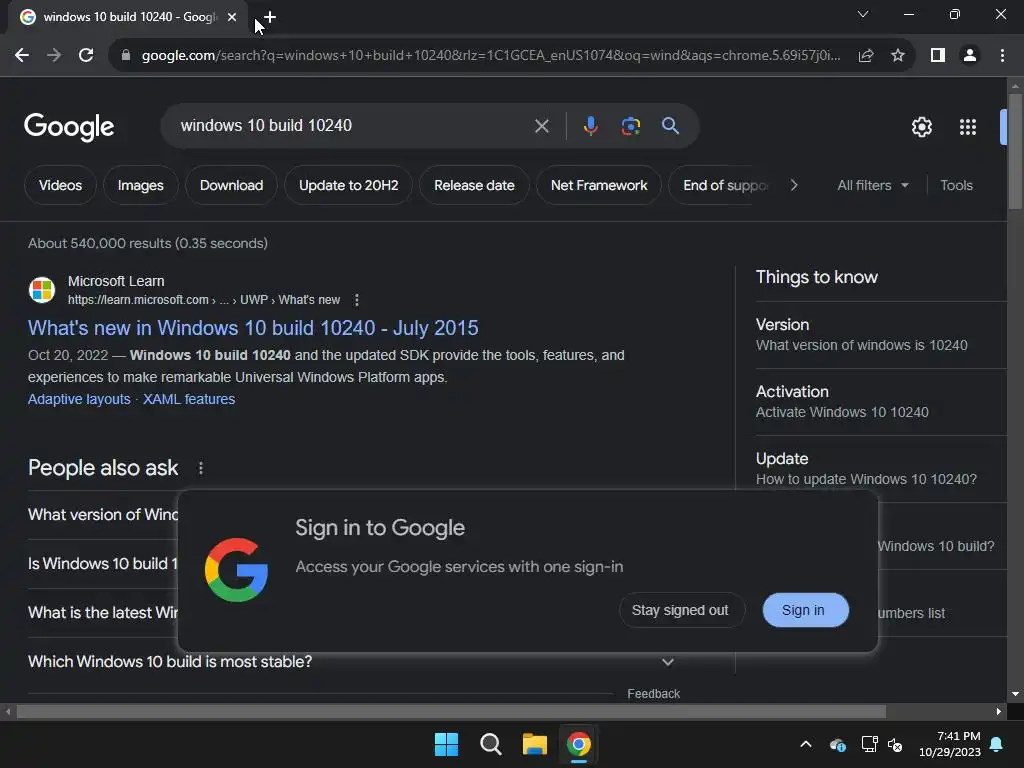The image size is (1024, 768).
Task: Start voice search with the microphone
Action: [x=590, y=125]
